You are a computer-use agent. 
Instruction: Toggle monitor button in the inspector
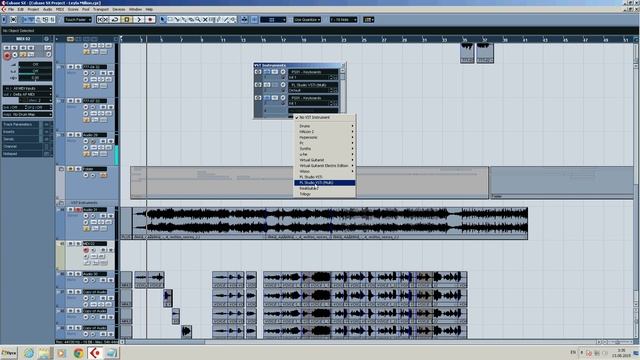[x=15, y=55]
